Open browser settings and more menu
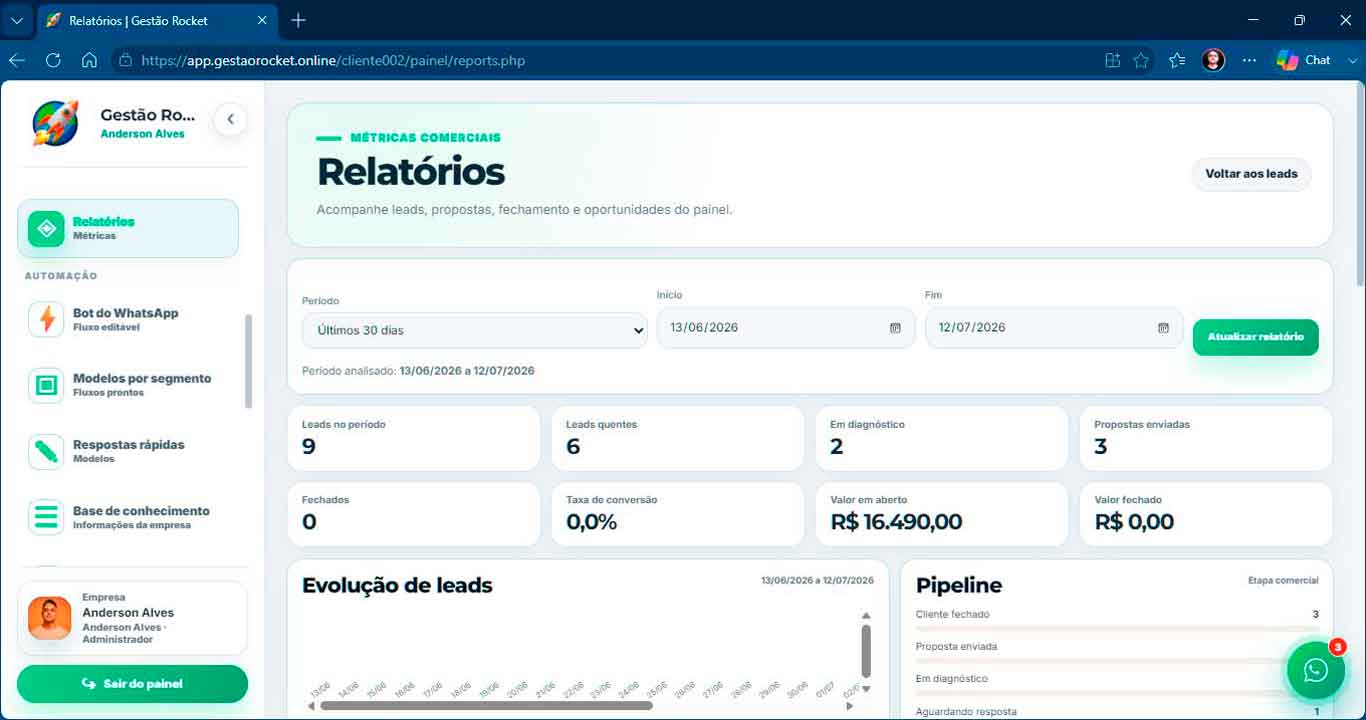 (1249, 60)
